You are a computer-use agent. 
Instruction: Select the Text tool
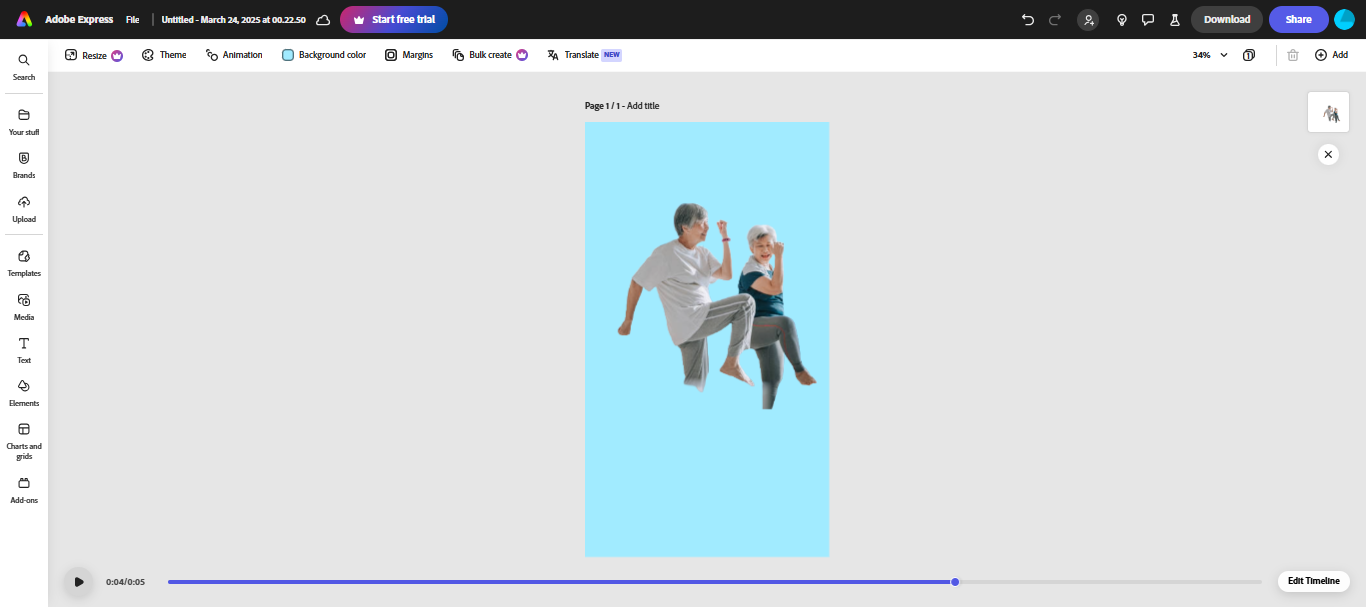click(24, 350)
